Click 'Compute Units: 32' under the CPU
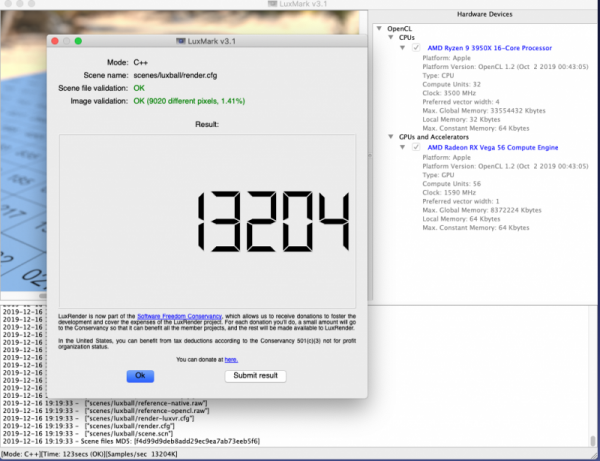Screen dimensions: 600x461 452,84
